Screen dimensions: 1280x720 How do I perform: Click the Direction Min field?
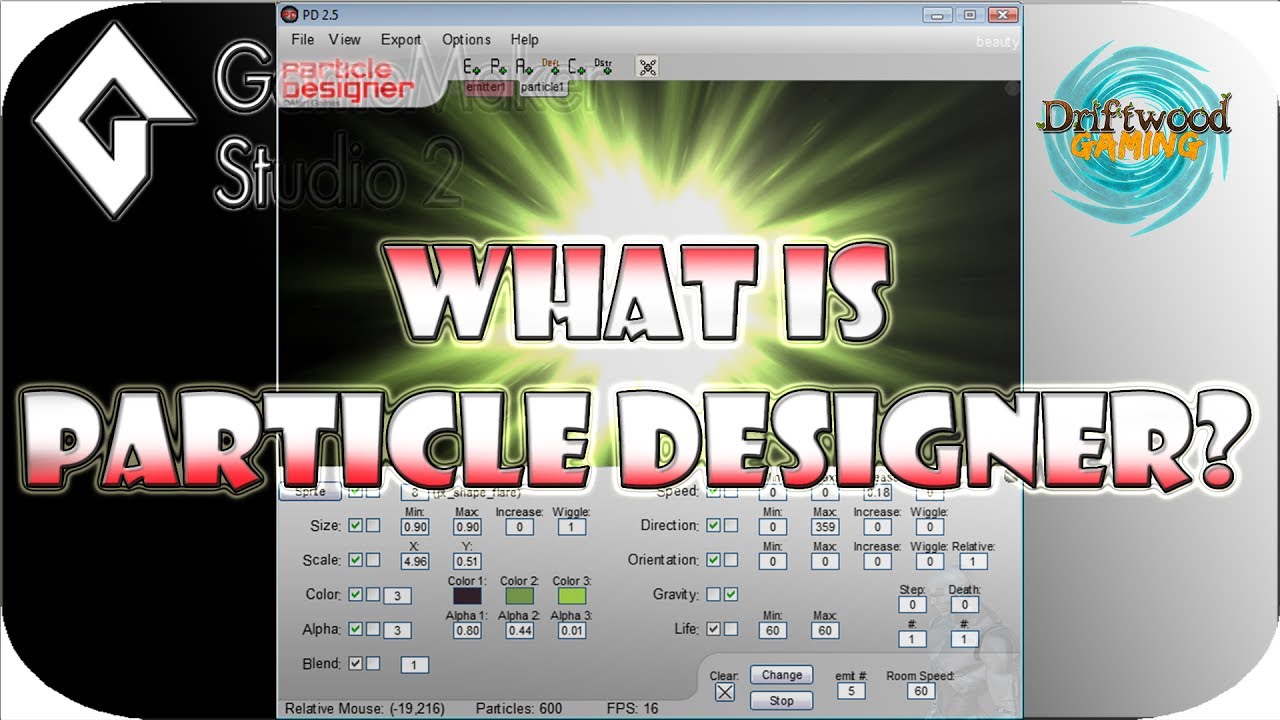772,527
